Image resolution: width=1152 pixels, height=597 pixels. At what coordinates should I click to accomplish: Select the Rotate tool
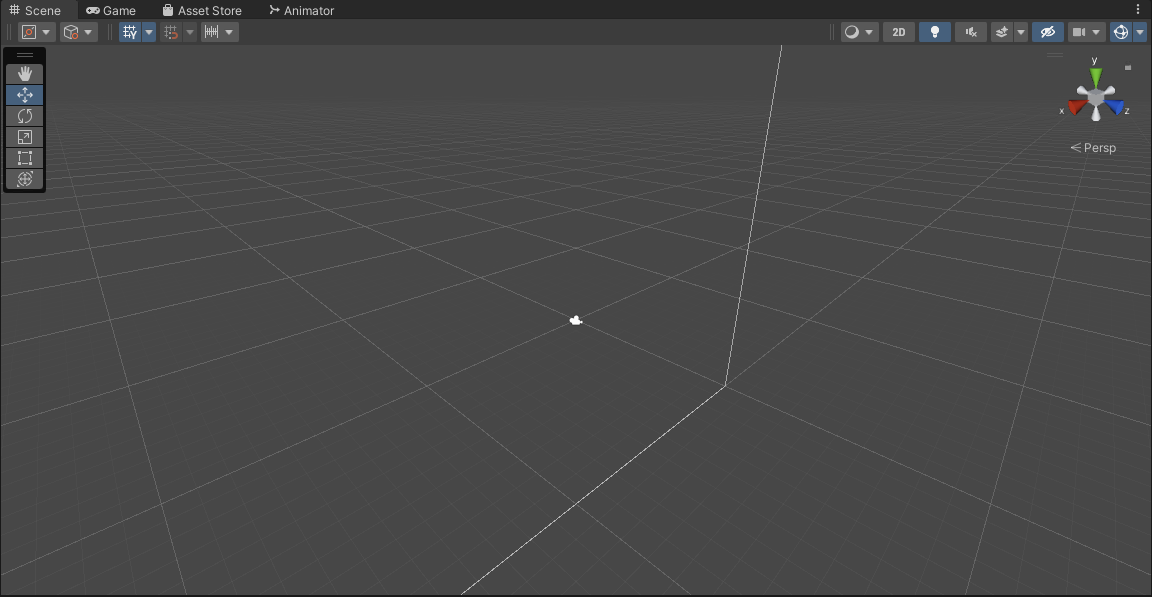[x=24, y=116]
